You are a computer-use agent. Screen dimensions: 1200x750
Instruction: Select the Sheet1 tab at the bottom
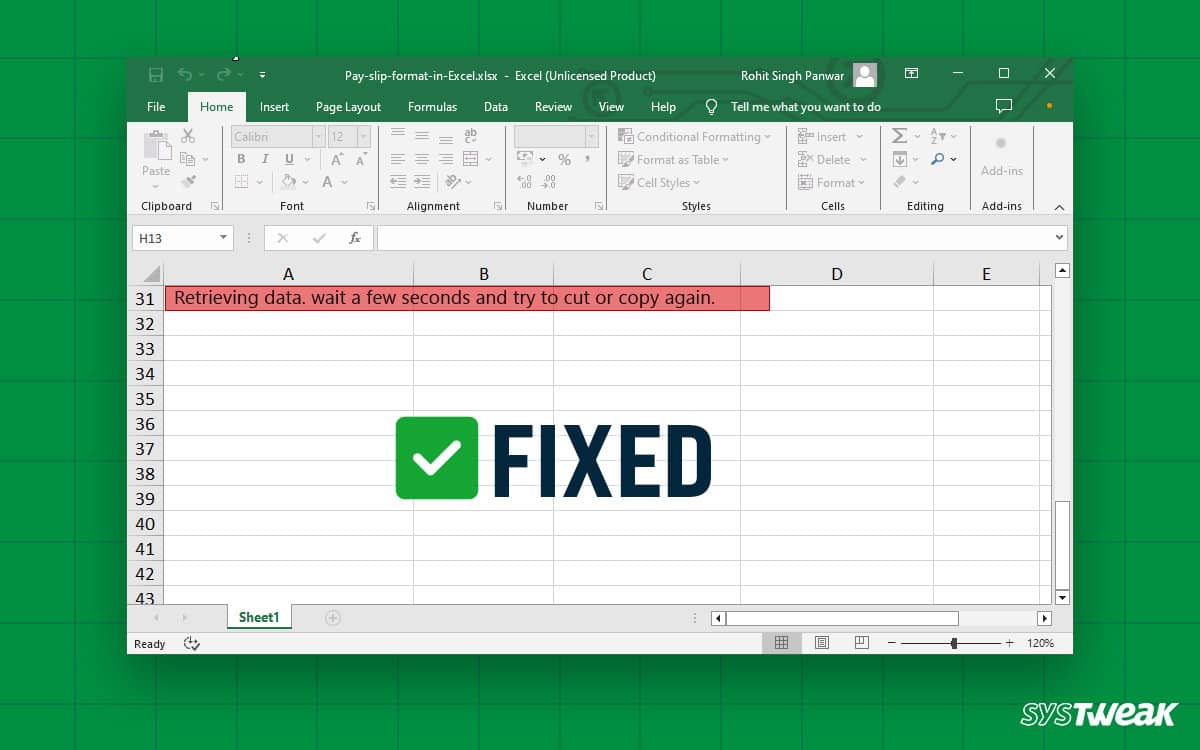258,617
